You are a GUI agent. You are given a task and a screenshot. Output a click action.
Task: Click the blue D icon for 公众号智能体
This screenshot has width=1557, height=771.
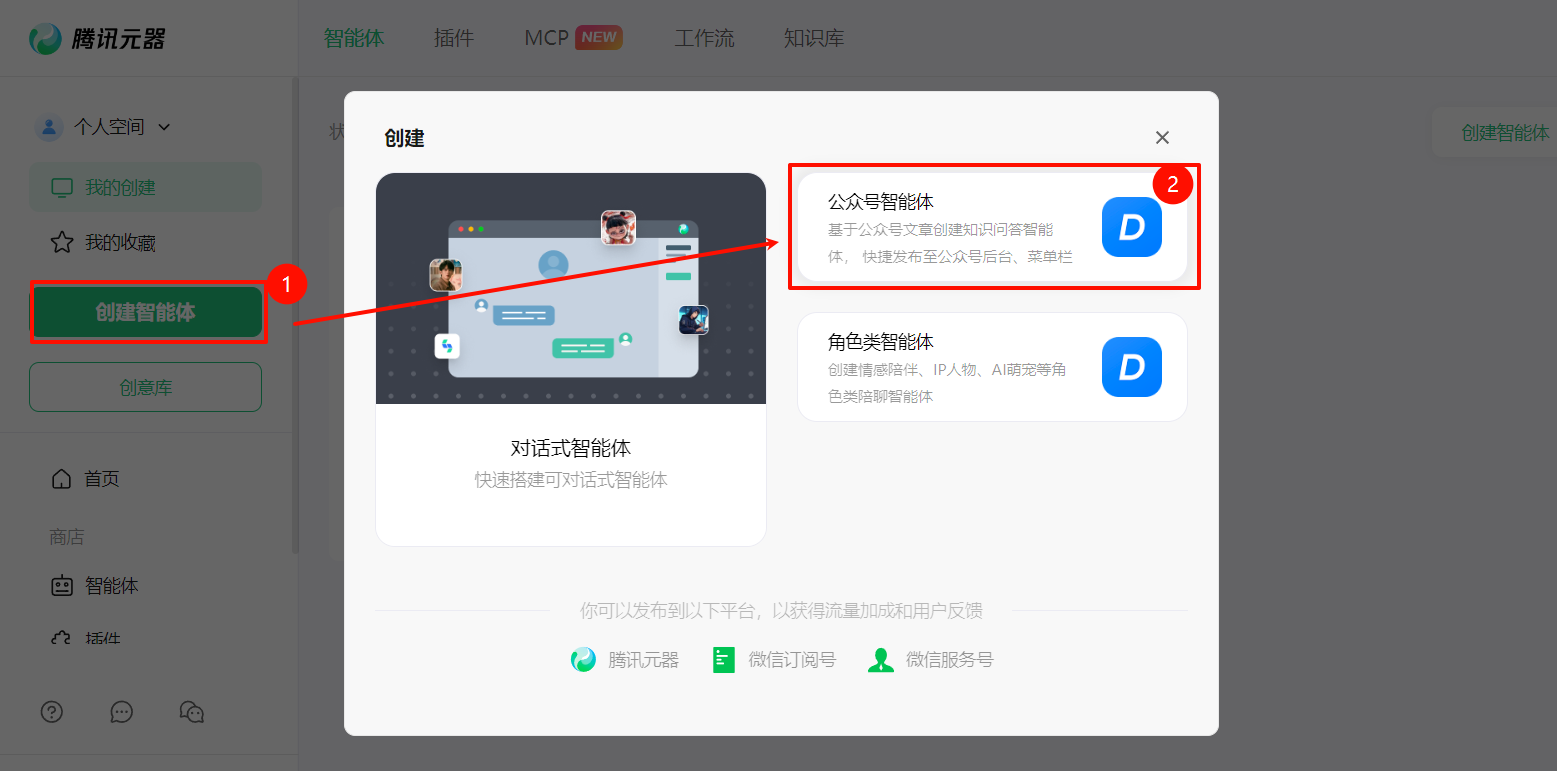[1131, 227]
